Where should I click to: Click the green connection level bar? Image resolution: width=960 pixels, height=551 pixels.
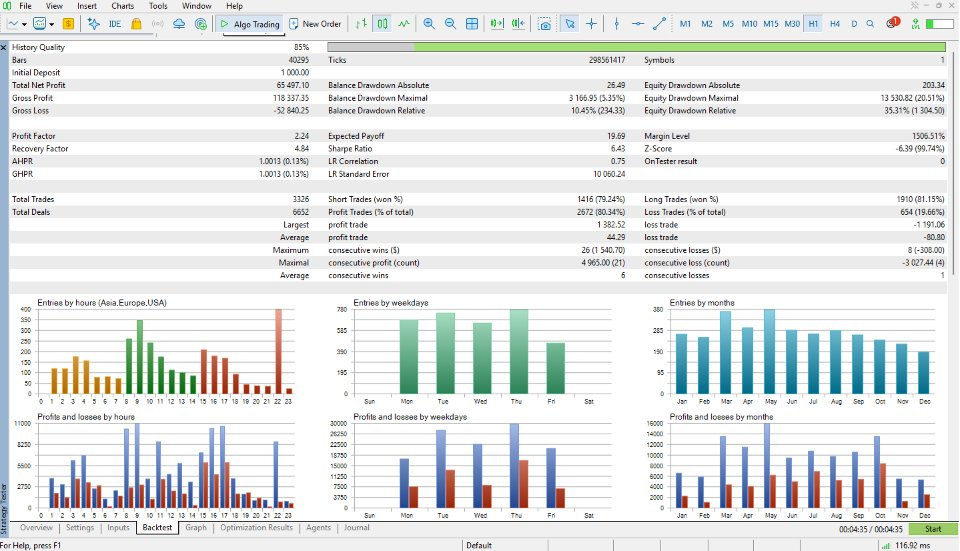point(940,24)
